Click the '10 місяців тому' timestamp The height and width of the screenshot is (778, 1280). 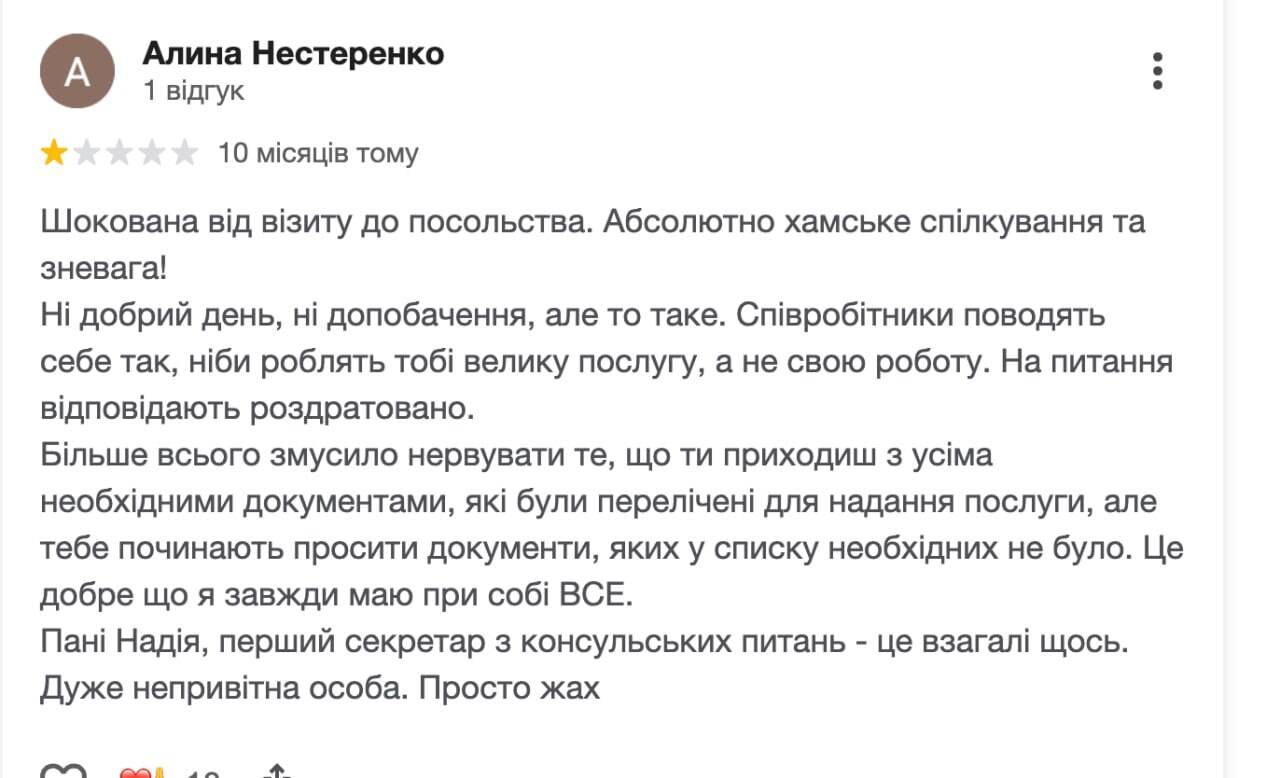318,153
